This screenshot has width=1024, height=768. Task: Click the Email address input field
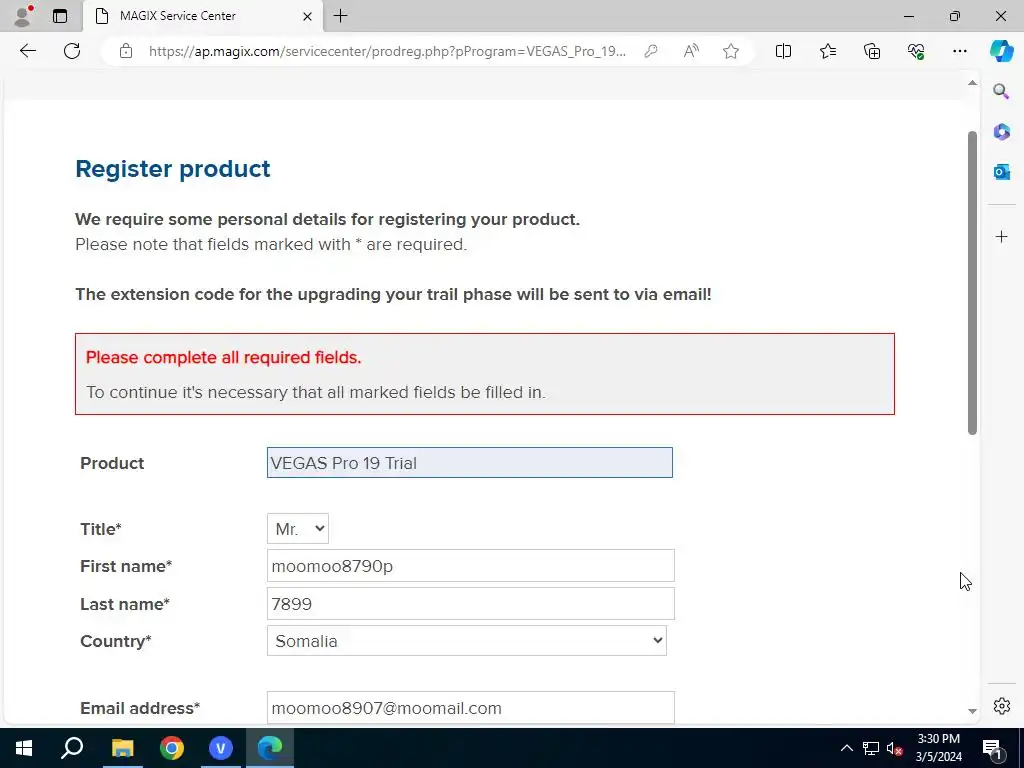(x=470, y=708)
